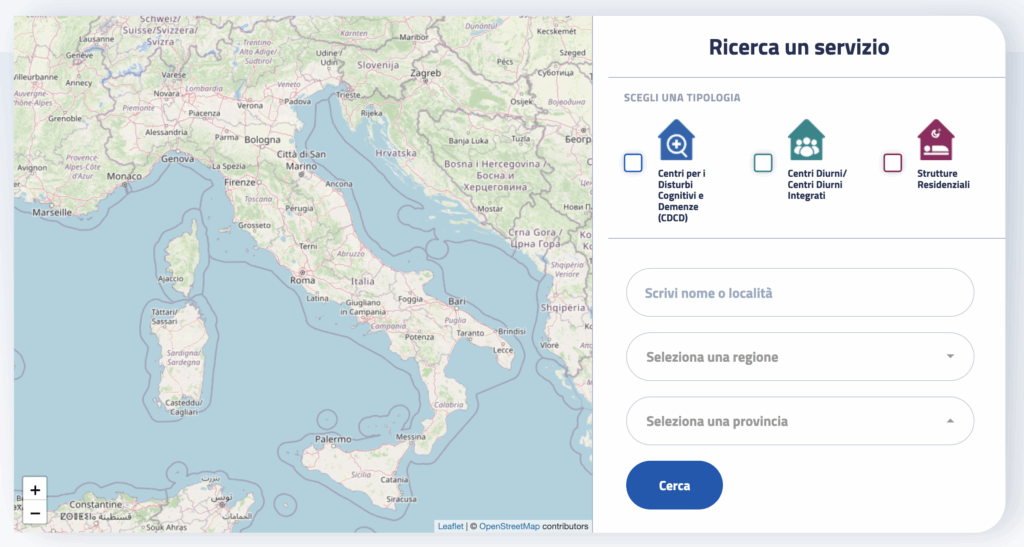Click Slovenija label on the map
Image resolution: width=1024 pixels, height=547 pixels.
pos(378,65)
